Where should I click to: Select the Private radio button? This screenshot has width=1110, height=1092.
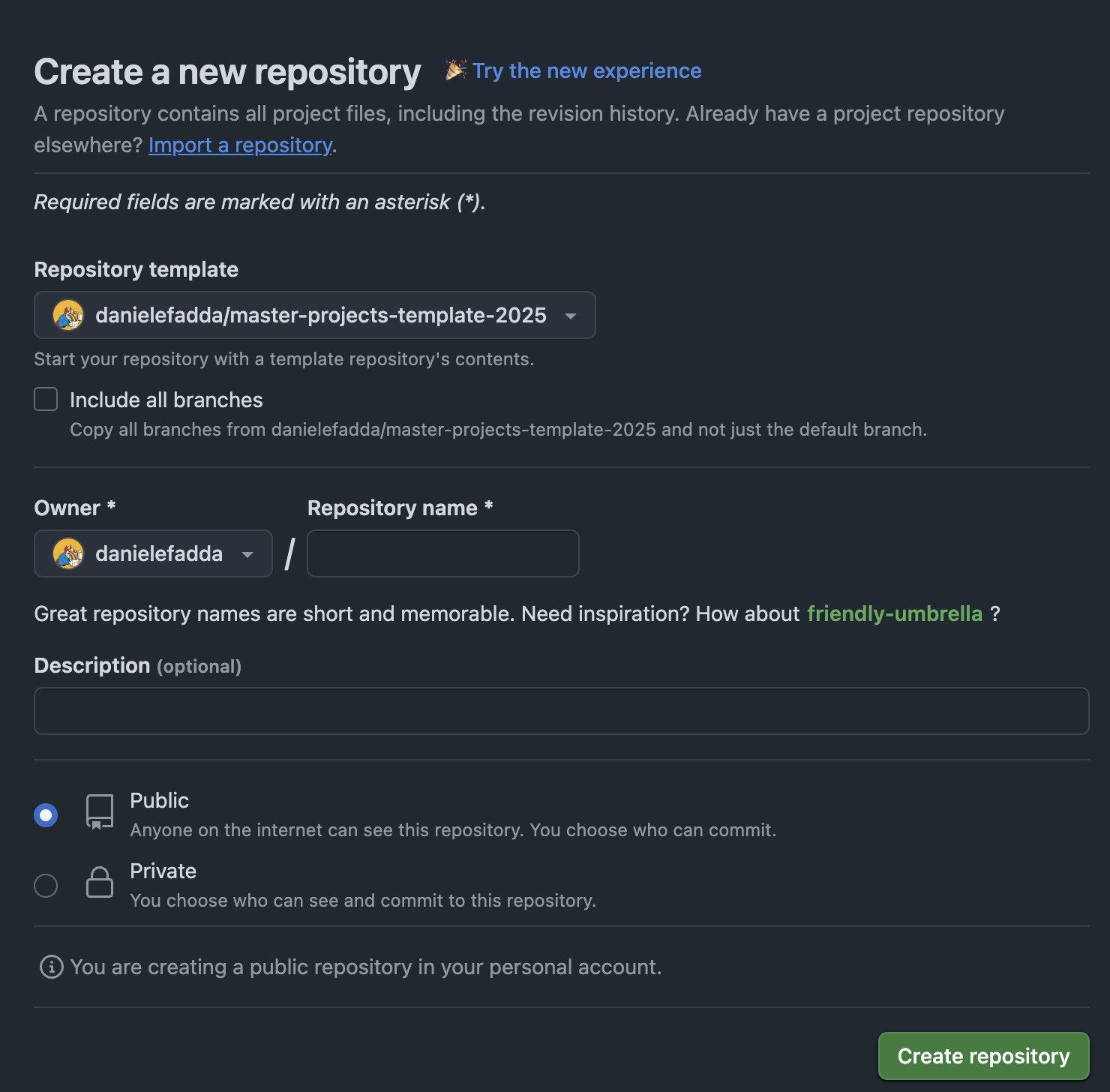click(x=46, y=886)
